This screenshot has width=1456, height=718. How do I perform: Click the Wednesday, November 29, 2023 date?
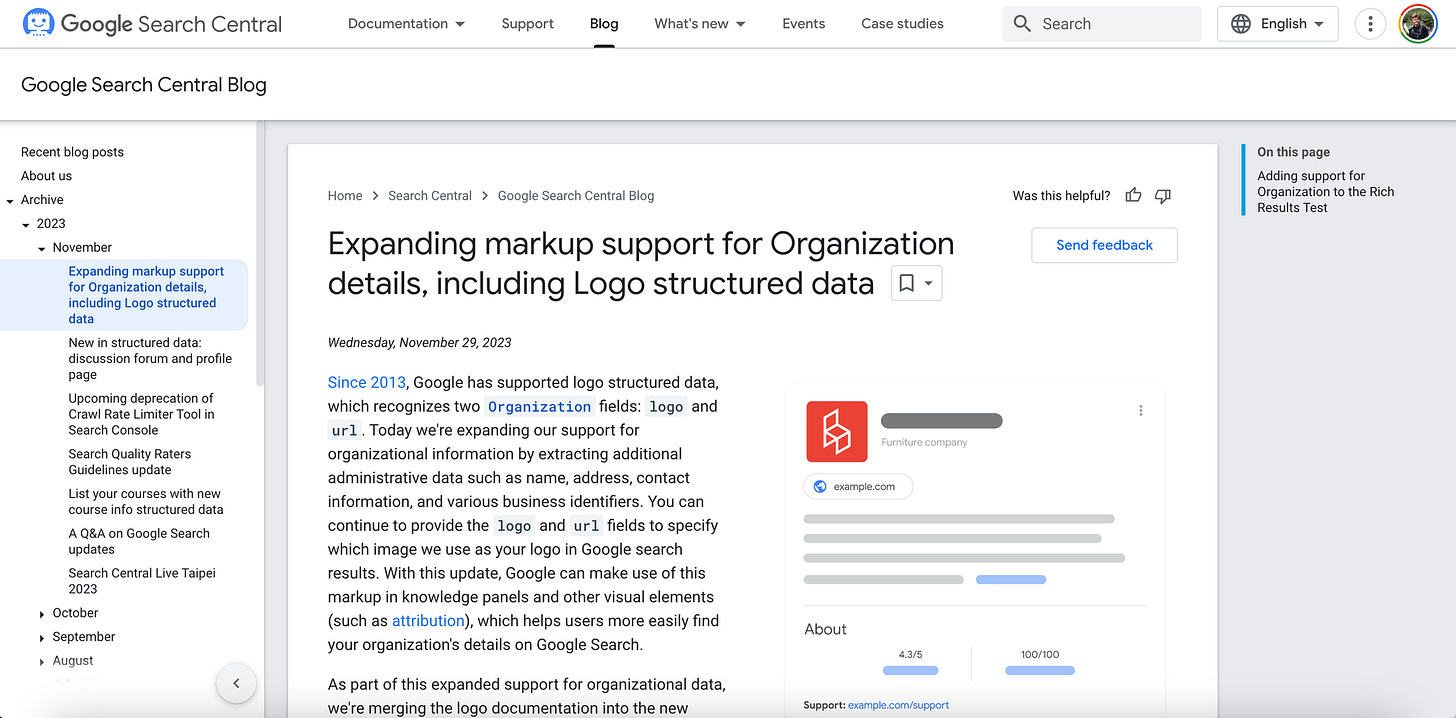tap(419, 343)
